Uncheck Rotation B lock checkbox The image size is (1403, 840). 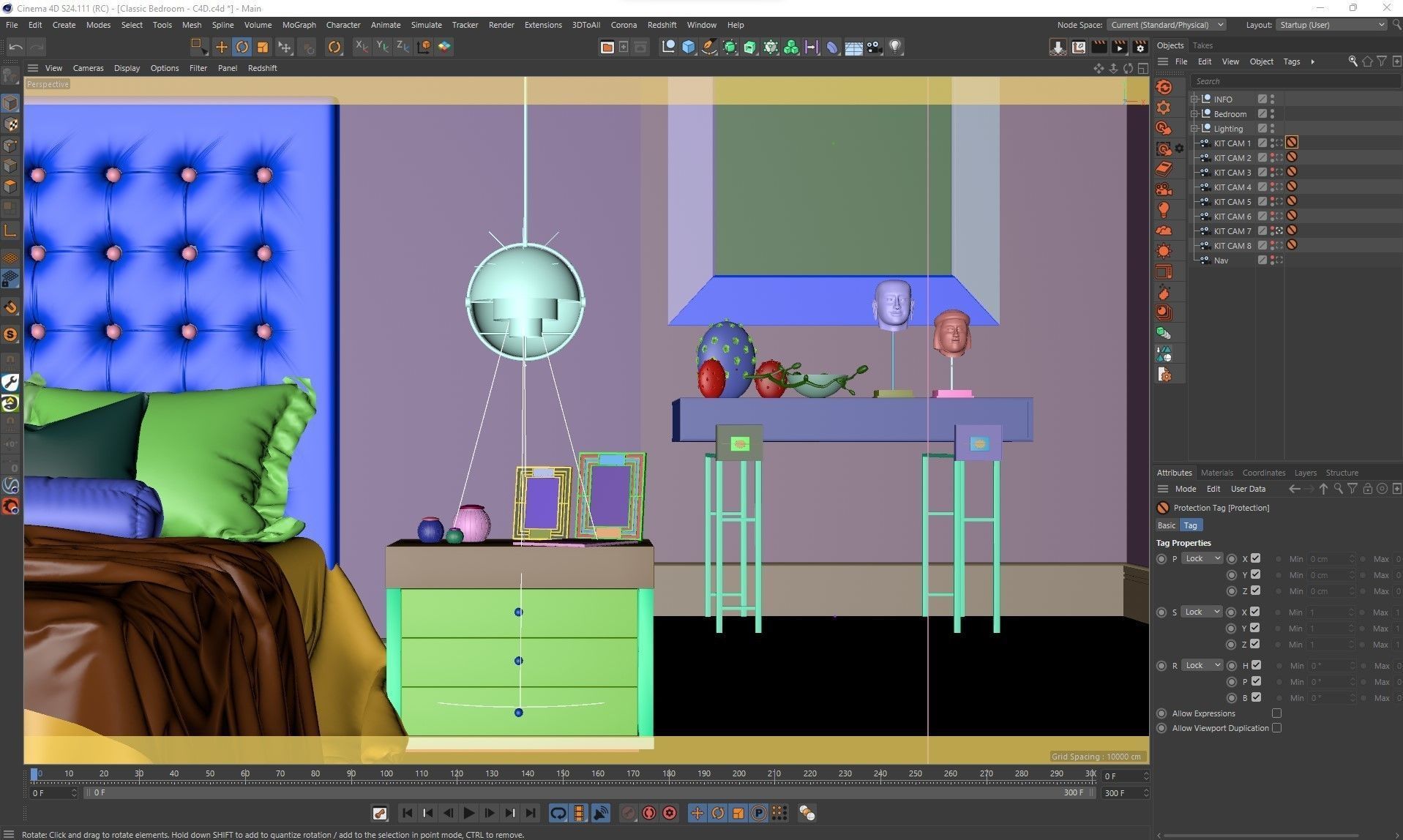[1257, 697]
